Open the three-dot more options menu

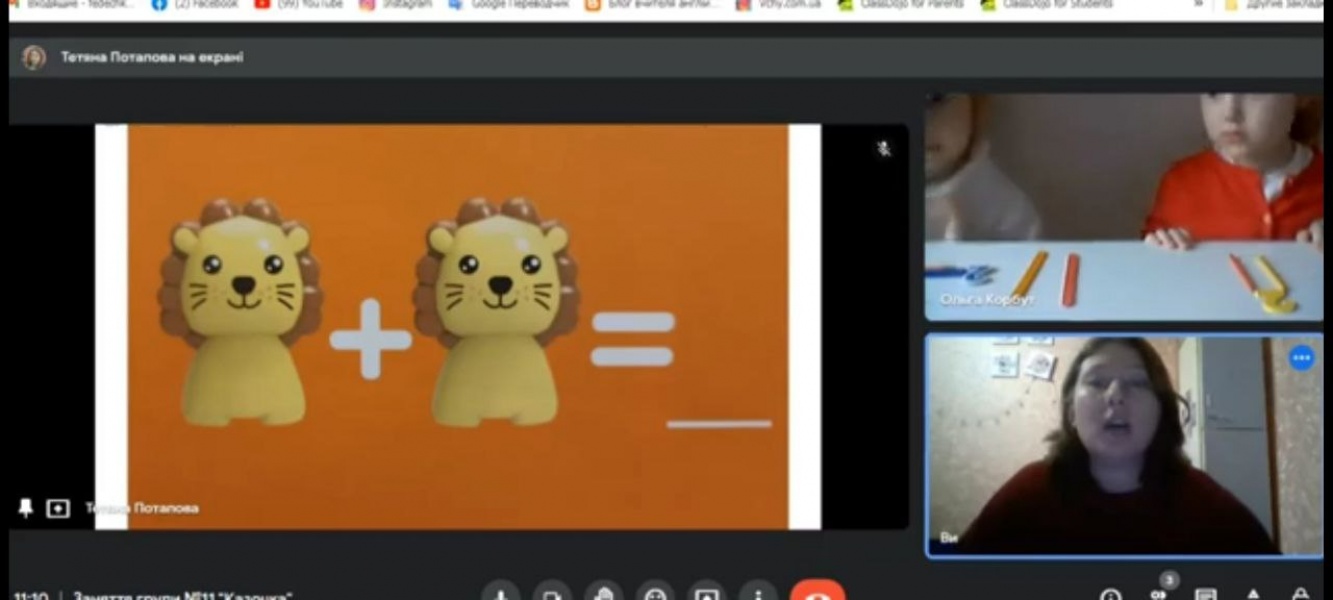coord(758,594)
